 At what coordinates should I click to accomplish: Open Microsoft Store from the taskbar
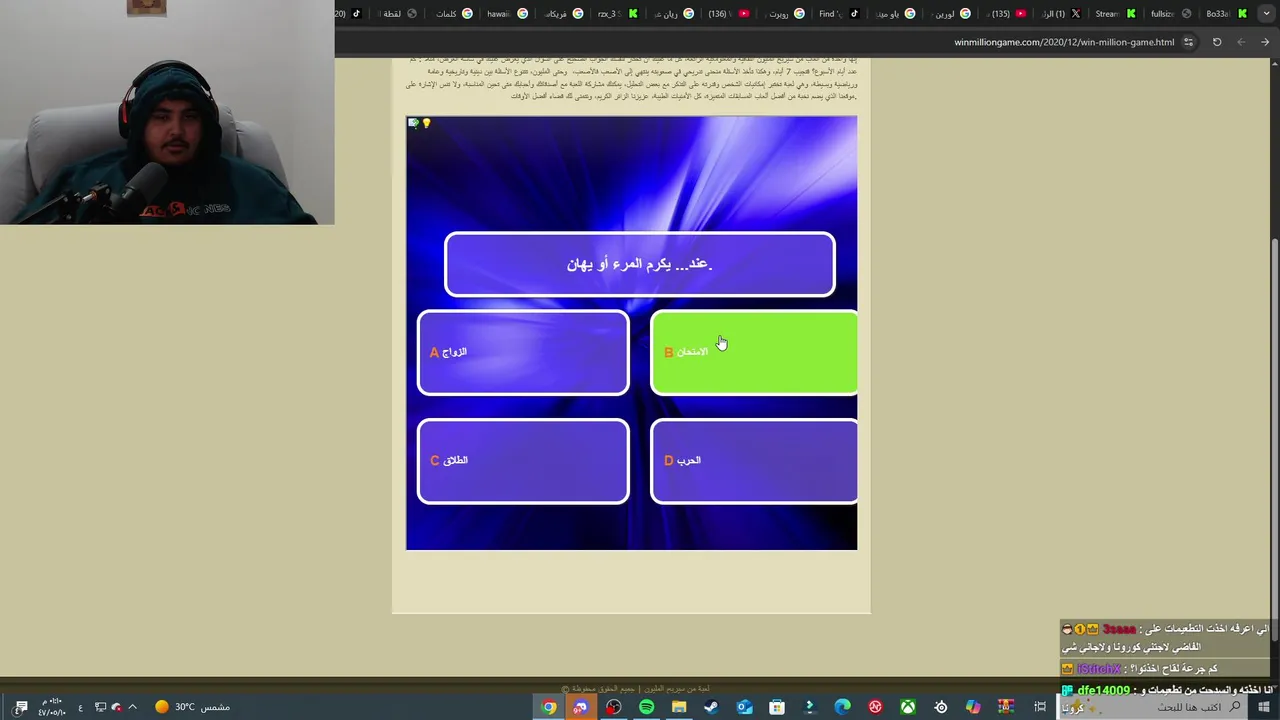click(777, 707)
